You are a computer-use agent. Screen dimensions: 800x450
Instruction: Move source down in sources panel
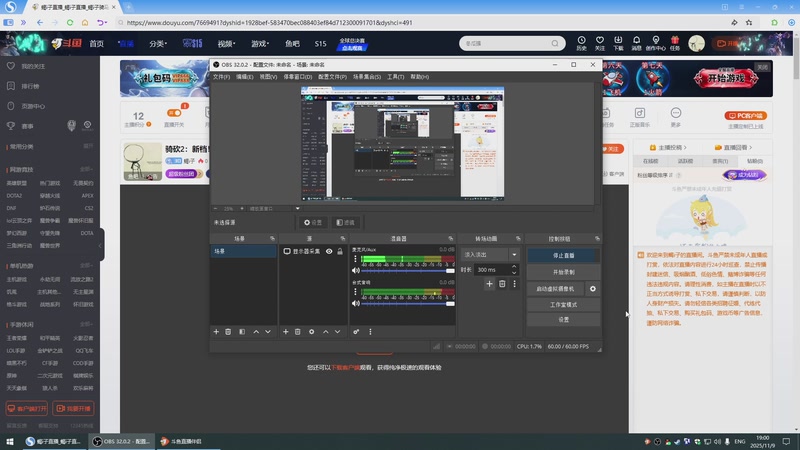(337, 332)
